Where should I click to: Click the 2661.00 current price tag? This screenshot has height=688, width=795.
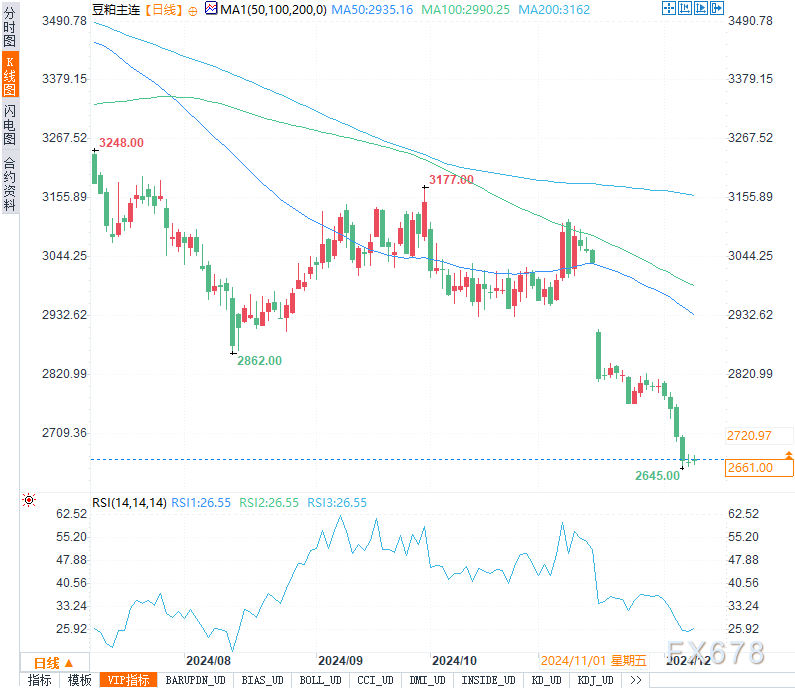(x=759, y=467)
